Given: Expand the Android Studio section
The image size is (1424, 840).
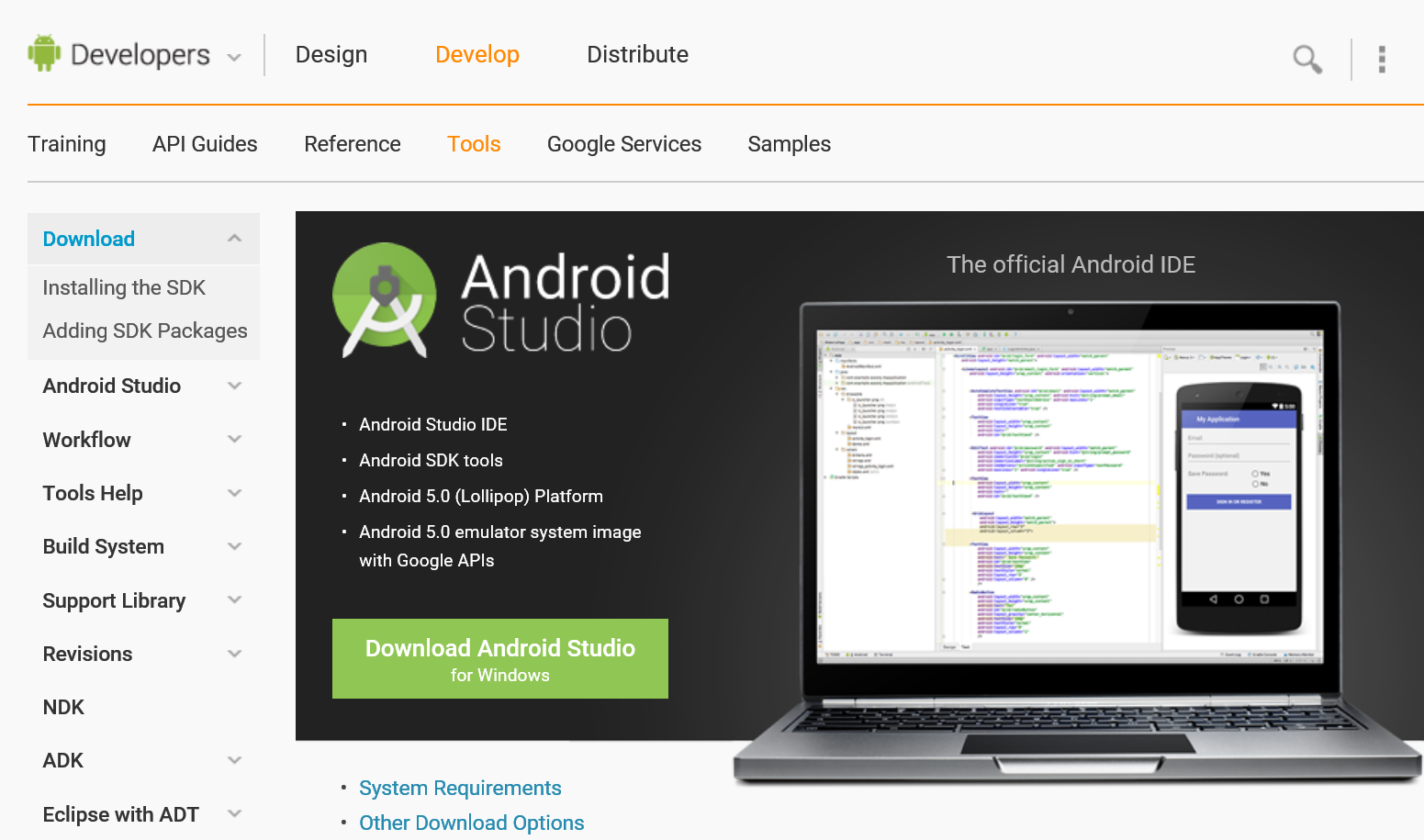Looking at the screenshot, I should [x=235, y=386].
